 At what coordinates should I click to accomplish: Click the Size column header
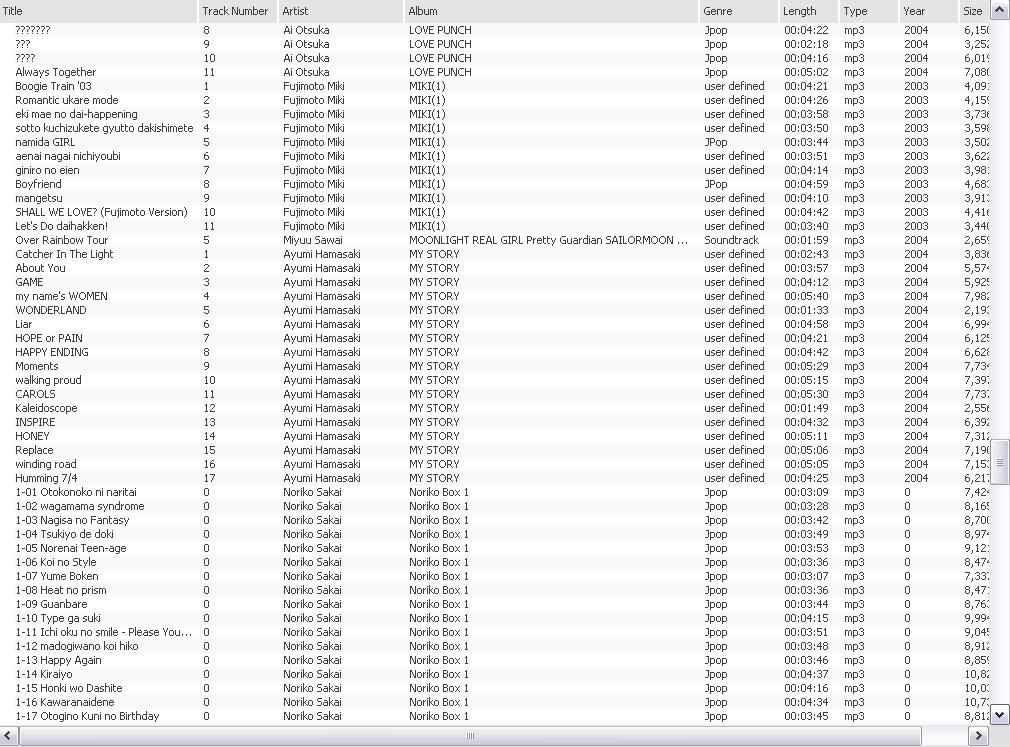tap(974, 11)
